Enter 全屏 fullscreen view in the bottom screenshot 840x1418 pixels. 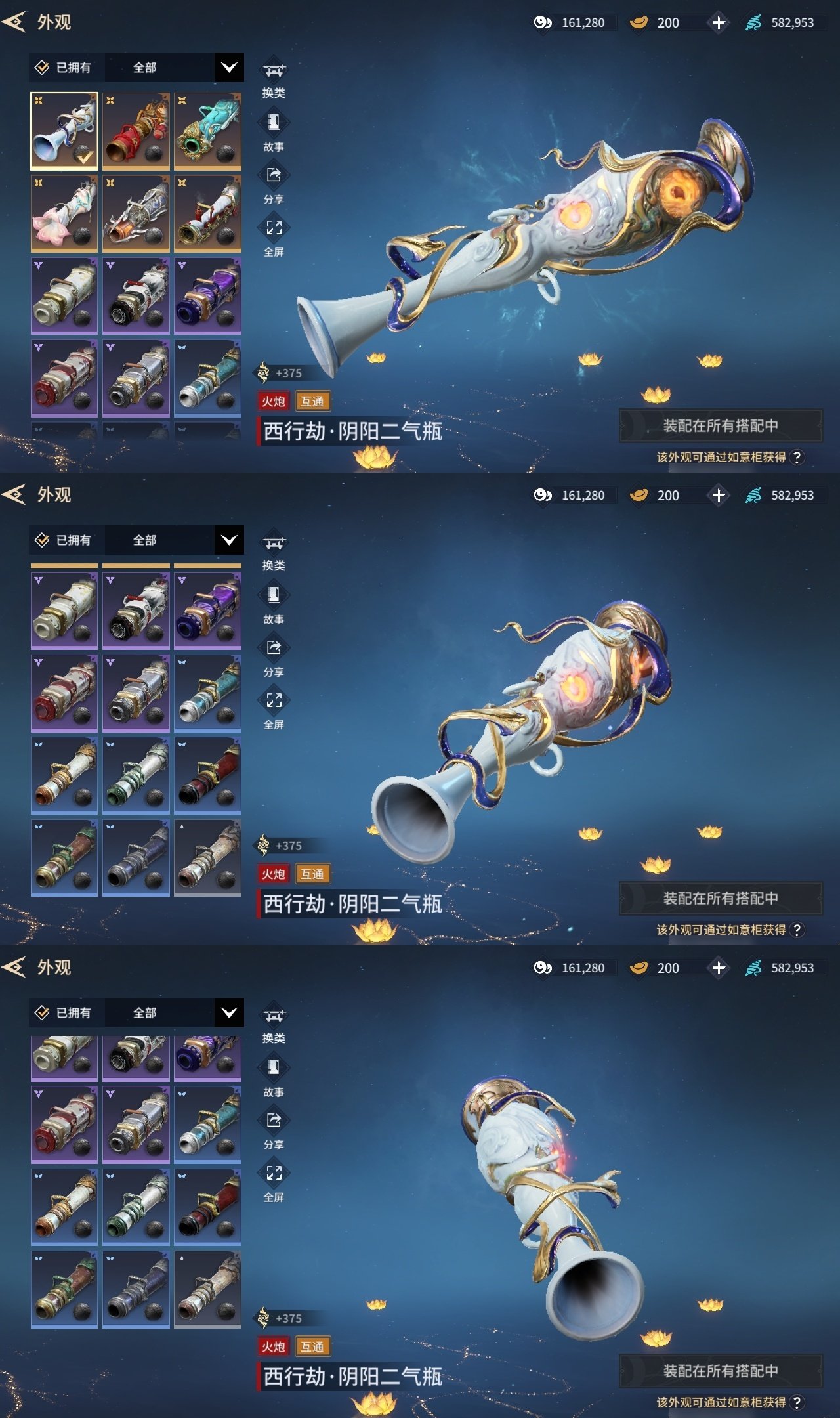tap(274, 1172)
